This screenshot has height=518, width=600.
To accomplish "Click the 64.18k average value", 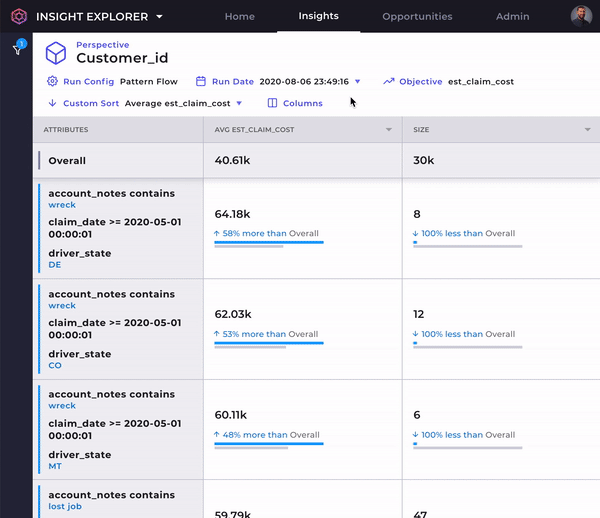I will pyautogui.click(x=232, y=214).
